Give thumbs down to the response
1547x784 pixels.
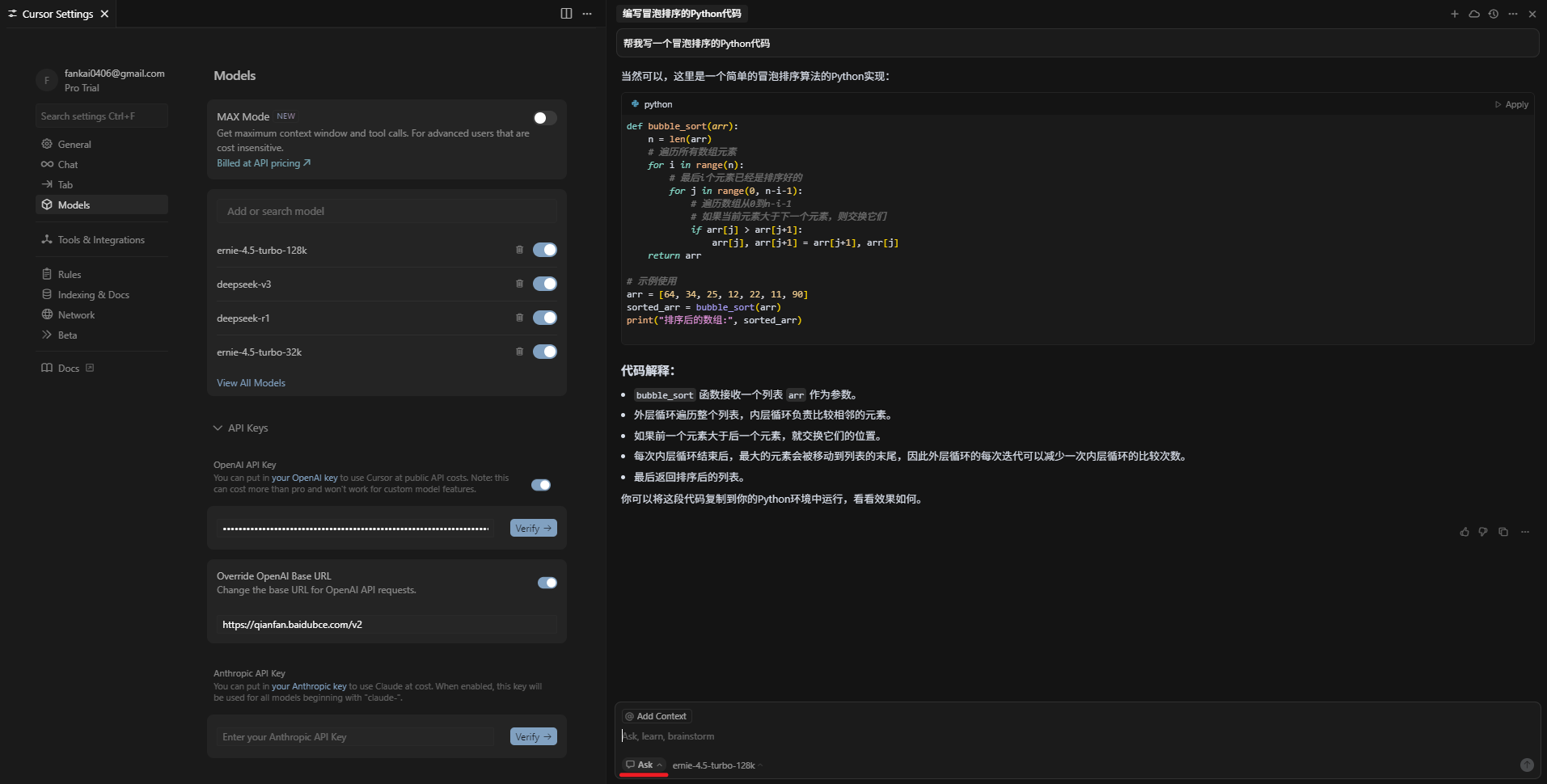tap(1483, 532)
